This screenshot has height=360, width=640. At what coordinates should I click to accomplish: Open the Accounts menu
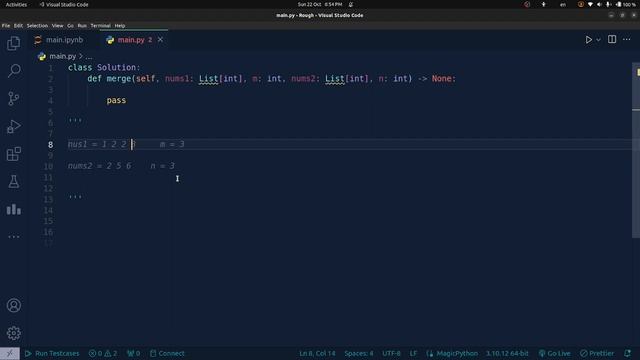click(x=13, y=305)
